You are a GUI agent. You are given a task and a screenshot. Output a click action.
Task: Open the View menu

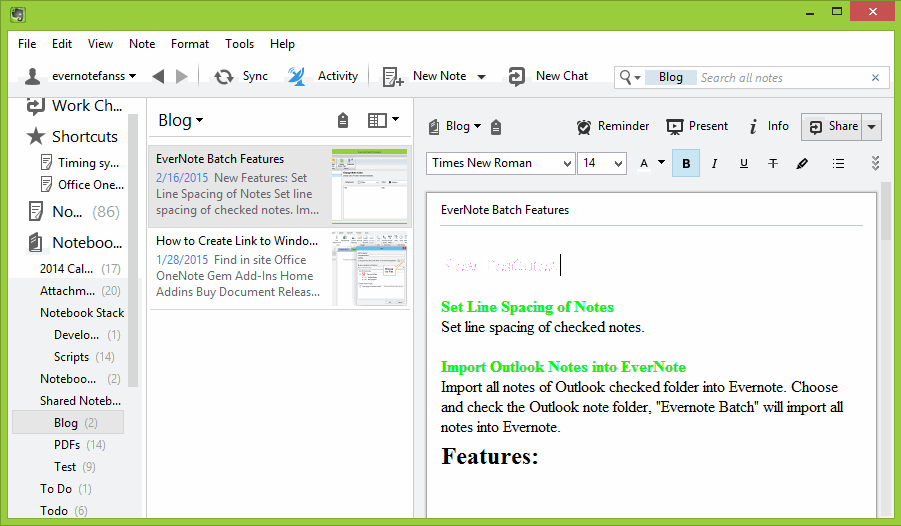[100, 44]
